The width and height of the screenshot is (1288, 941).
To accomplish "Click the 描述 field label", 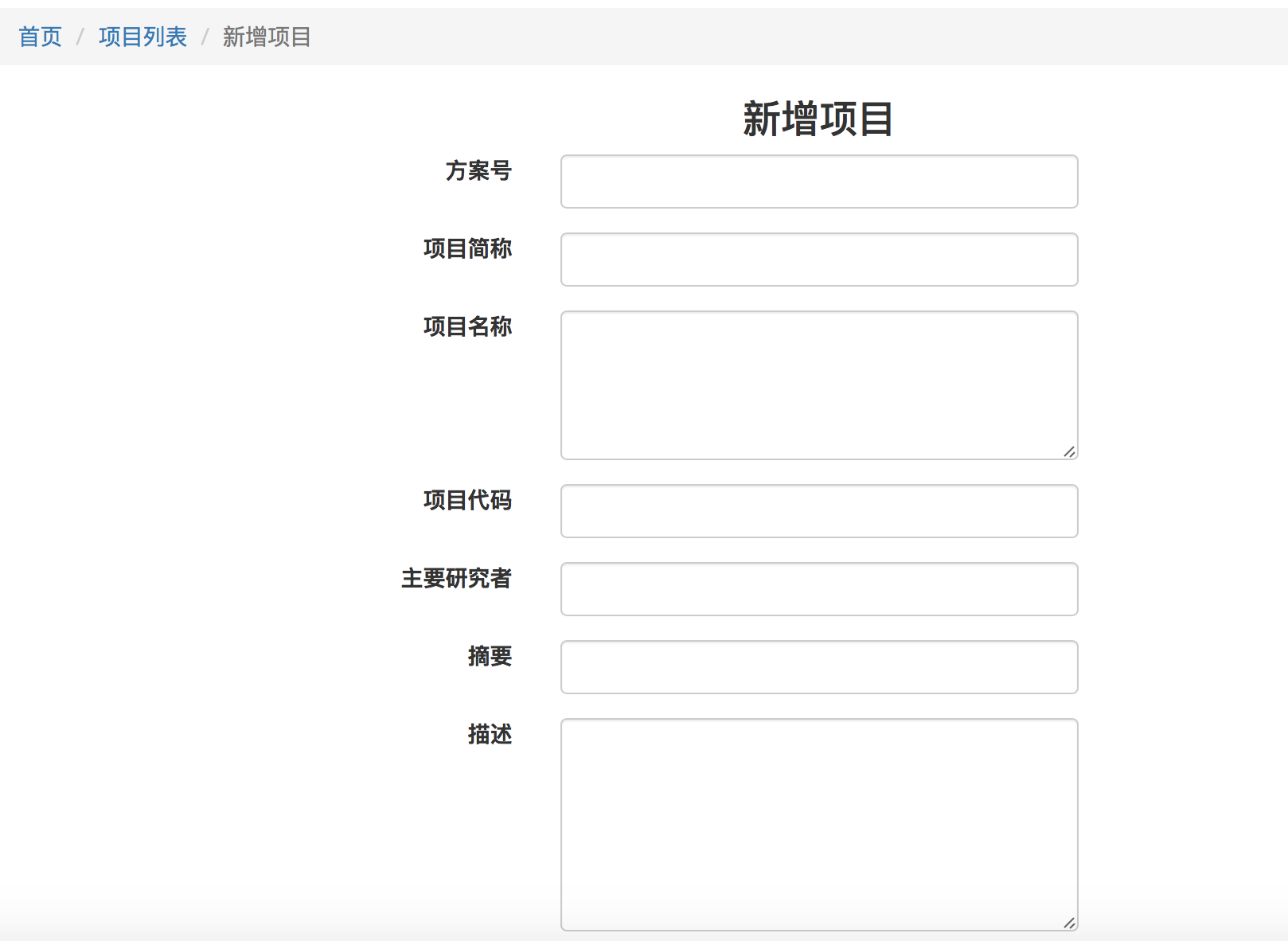I will [490, 734].
